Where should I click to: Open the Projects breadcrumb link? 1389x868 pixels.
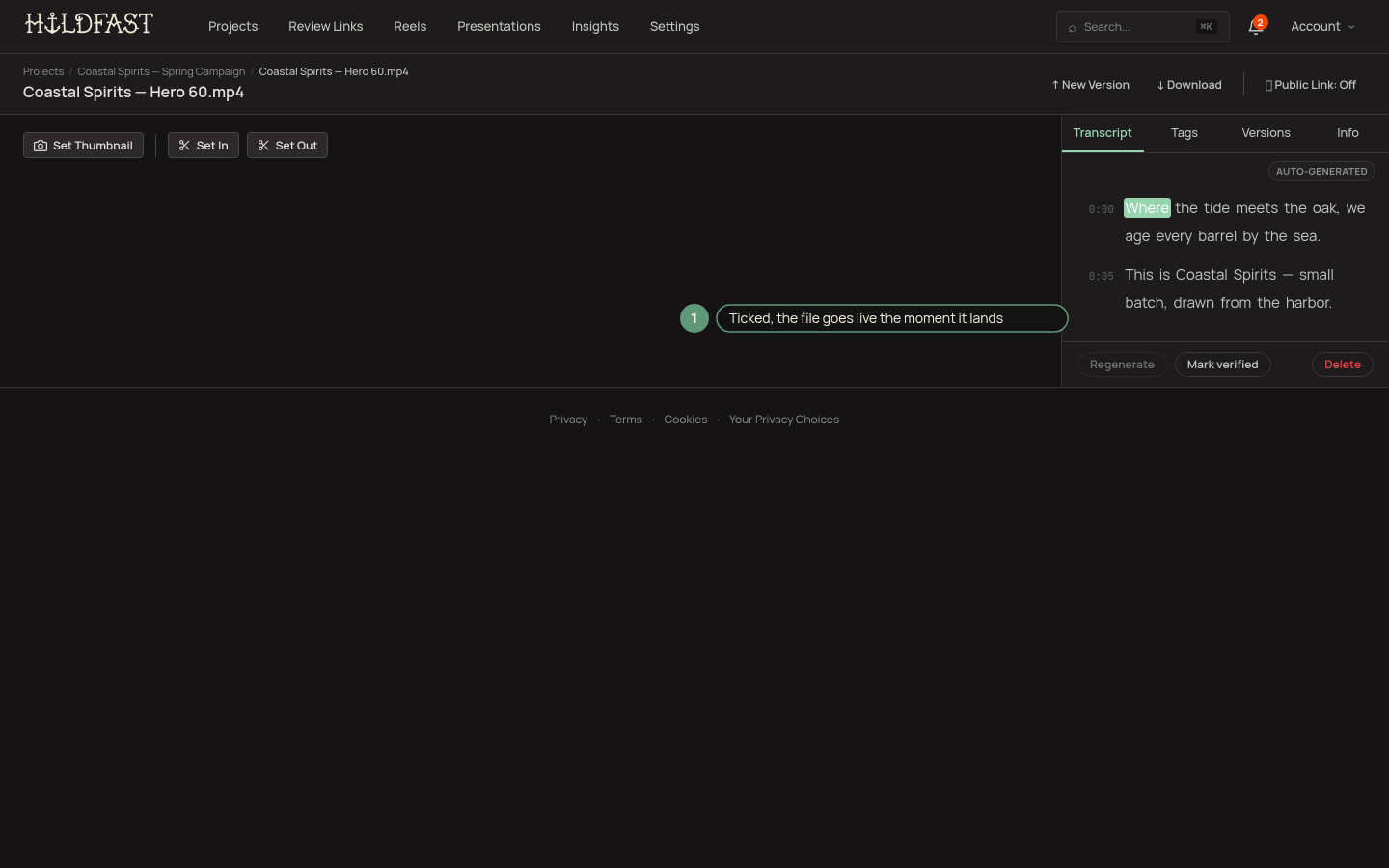pyautogui.click(x=43, y=71)
